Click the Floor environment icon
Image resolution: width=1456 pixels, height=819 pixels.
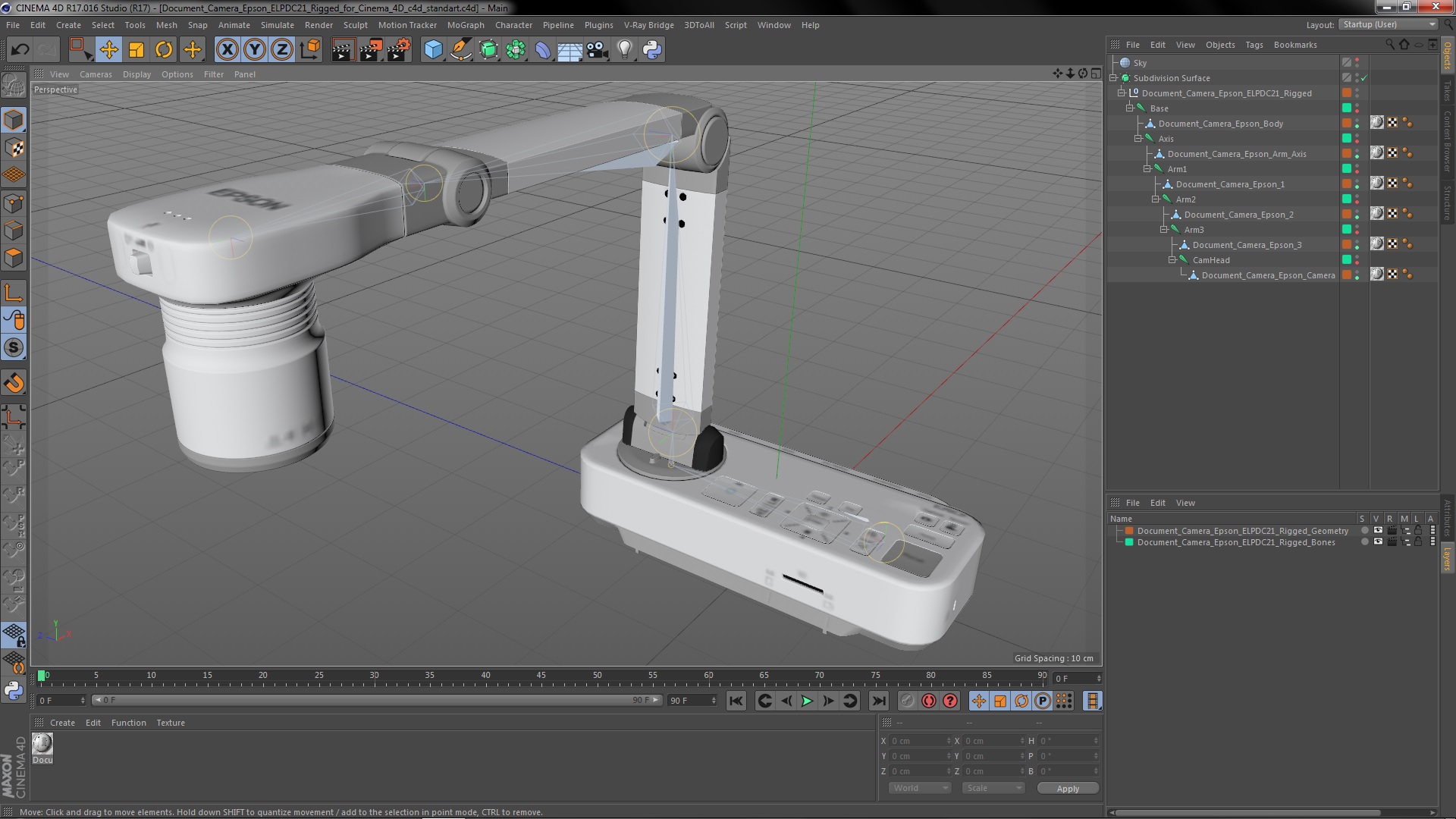pyautogui.click(x=570, y=50)
